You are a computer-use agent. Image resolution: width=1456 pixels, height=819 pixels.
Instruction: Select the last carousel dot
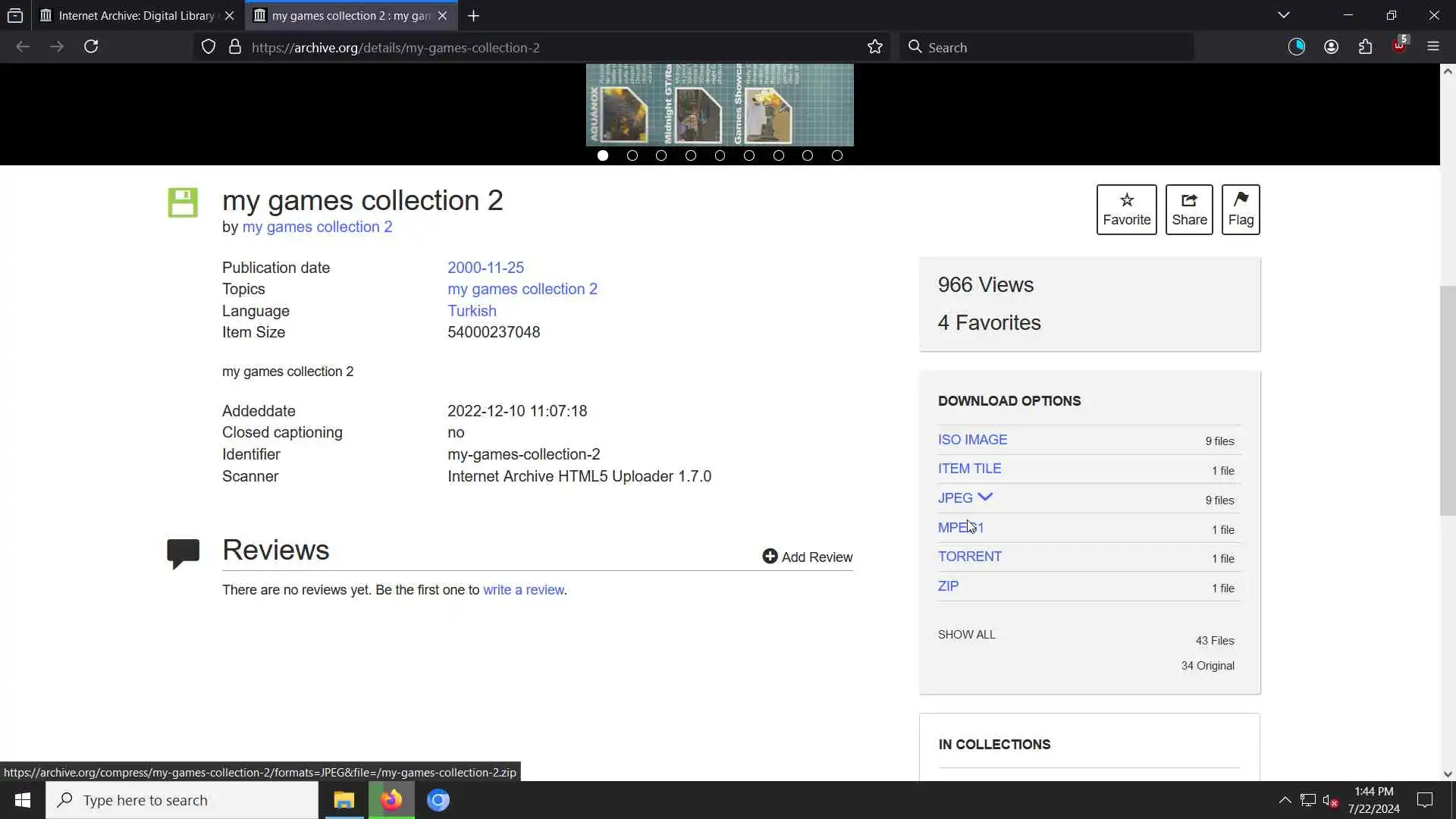836,155
